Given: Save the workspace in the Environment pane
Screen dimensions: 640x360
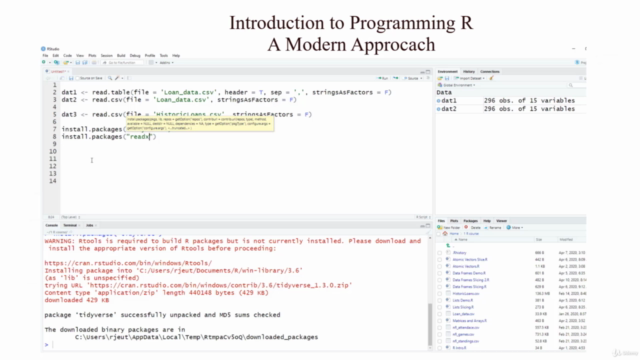Looking at the screenshot, I should tap(447, 78).
